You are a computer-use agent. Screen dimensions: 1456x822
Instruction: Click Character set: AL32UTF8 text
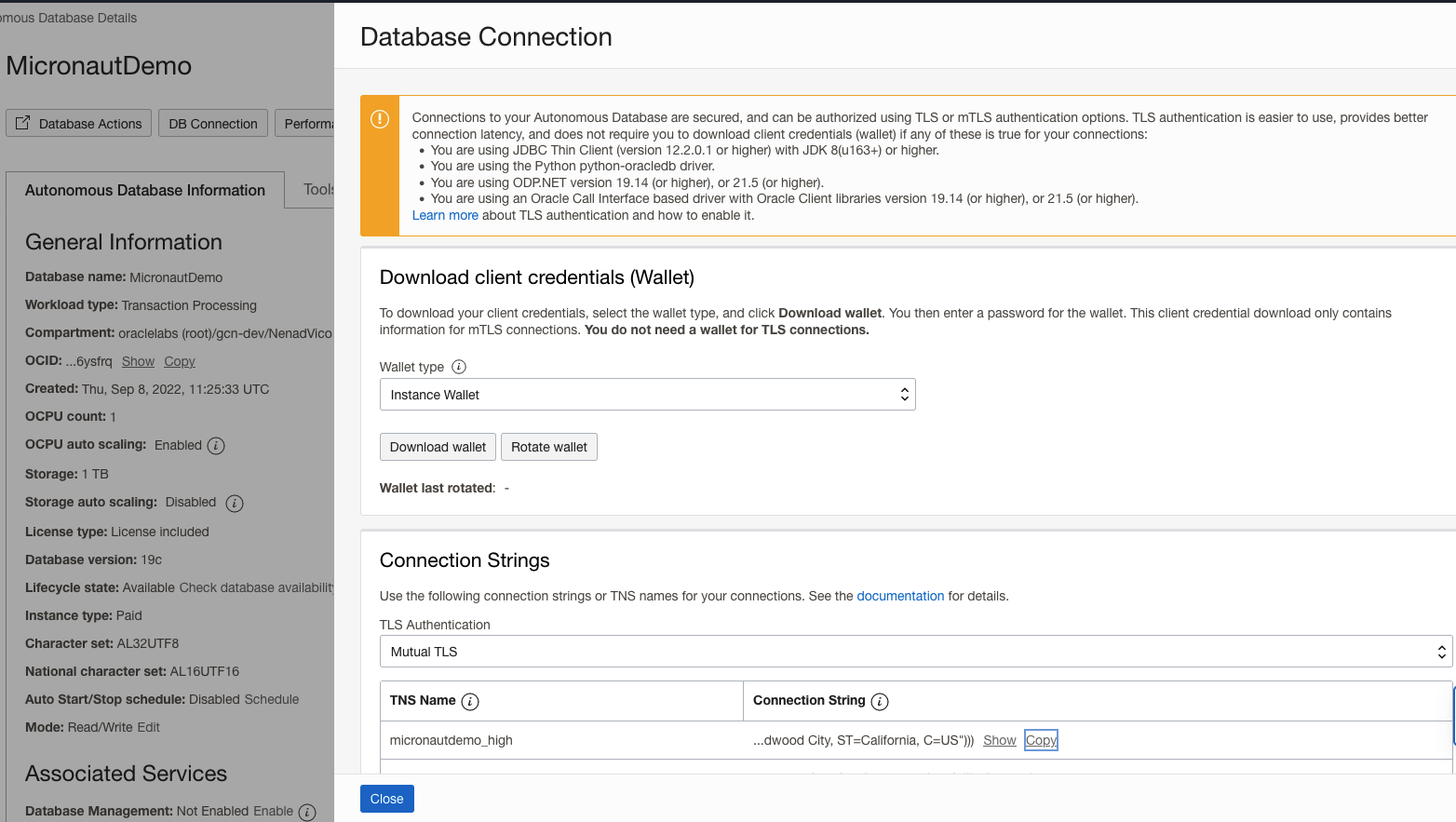click(101, 643)
